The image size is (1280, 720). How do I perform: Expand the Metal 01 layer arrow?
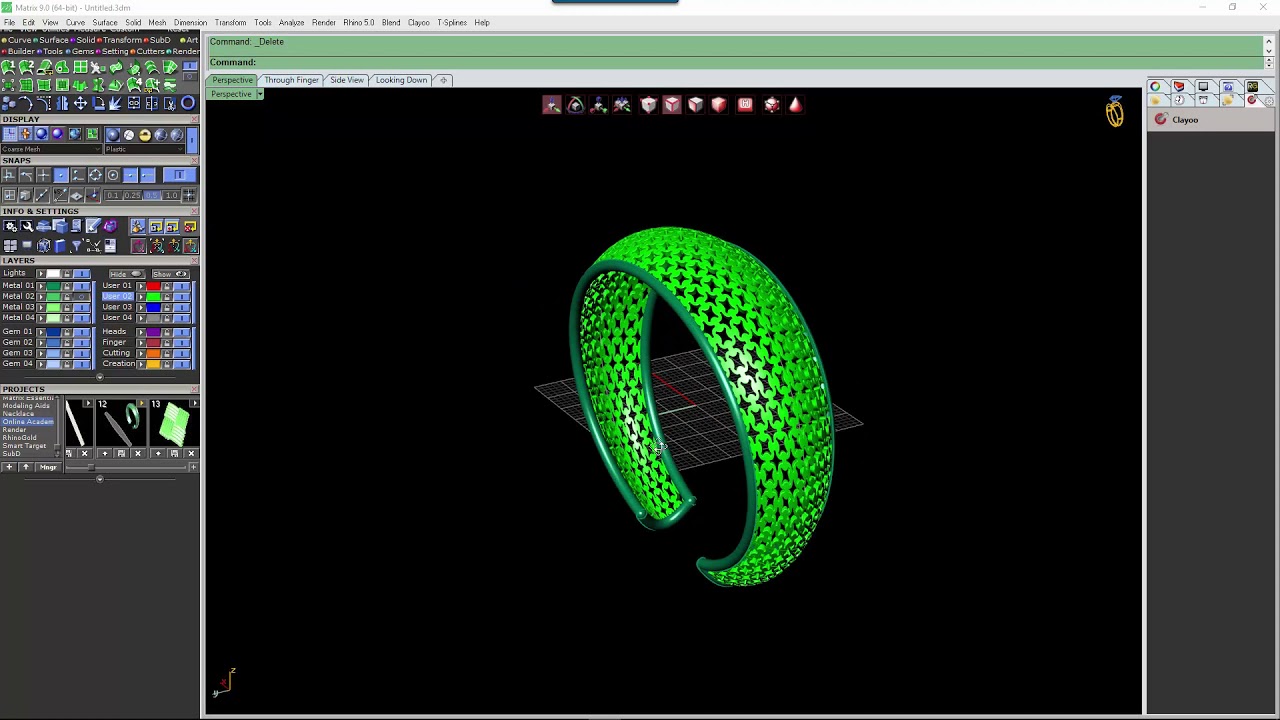(x=41, y=286)
